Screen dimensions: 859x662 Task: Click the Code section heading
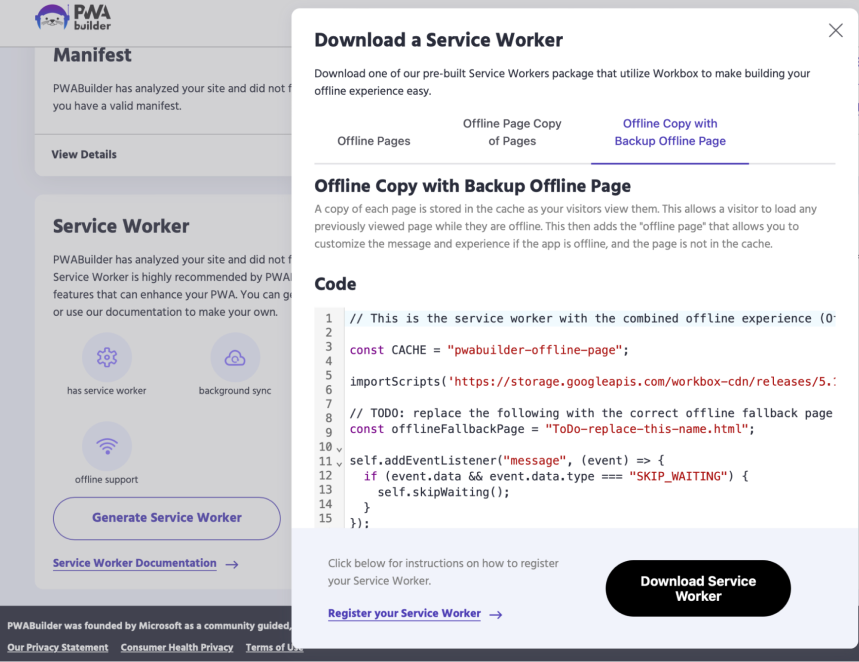point(335,284)
